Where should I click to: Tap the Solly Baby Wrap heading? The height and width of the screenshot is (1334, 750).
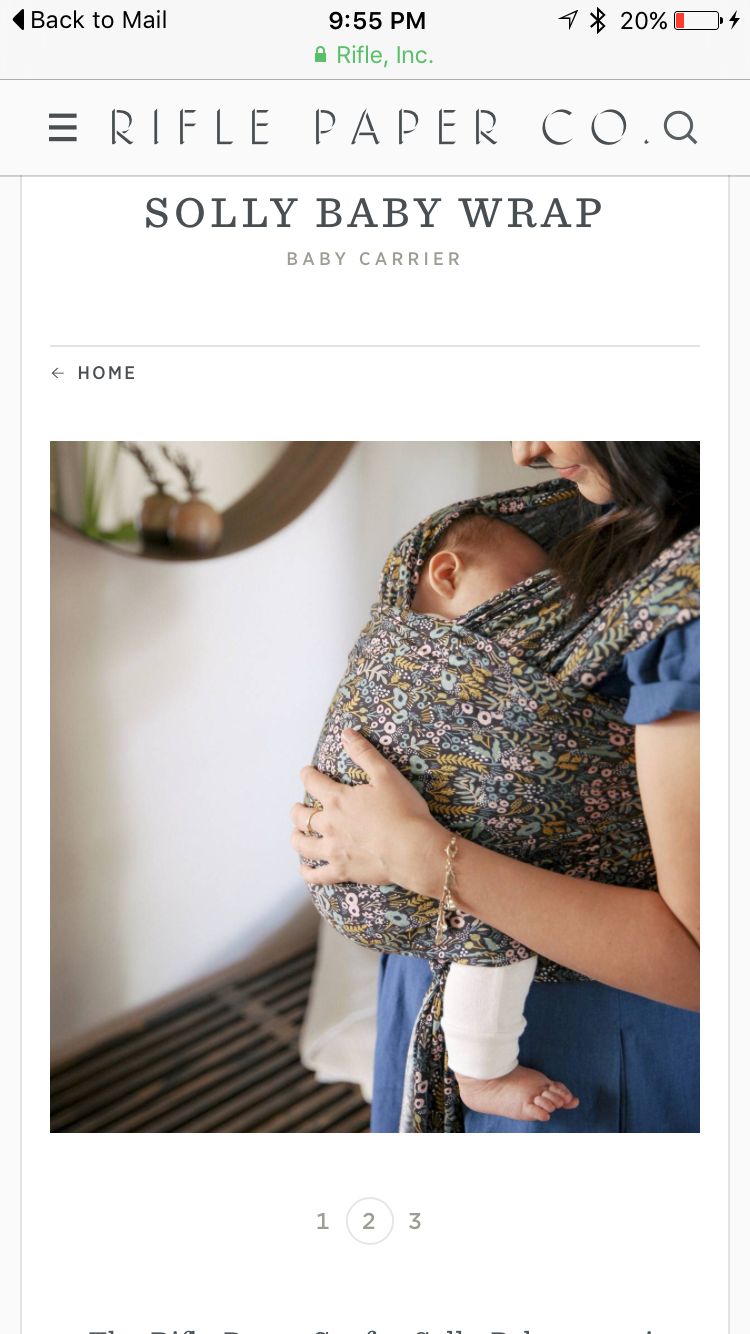point(374,213)
